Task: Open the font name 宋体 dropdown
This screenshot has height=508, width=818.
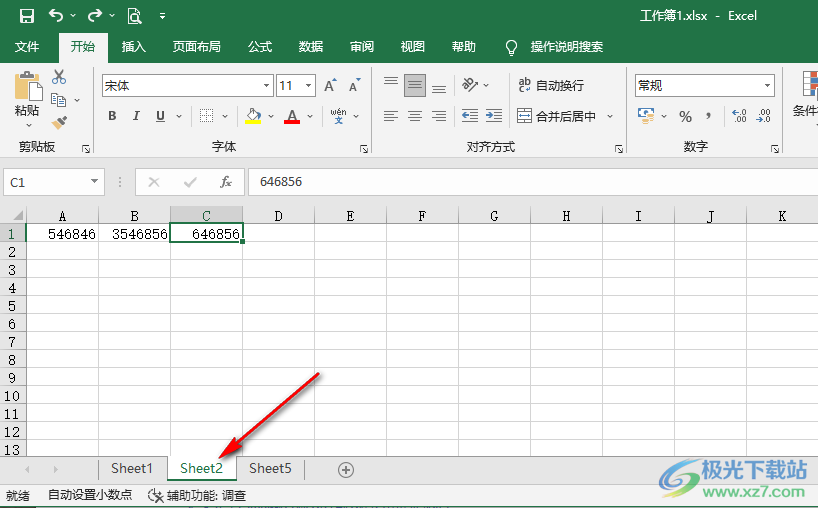Action: click(x=267, y=86)
